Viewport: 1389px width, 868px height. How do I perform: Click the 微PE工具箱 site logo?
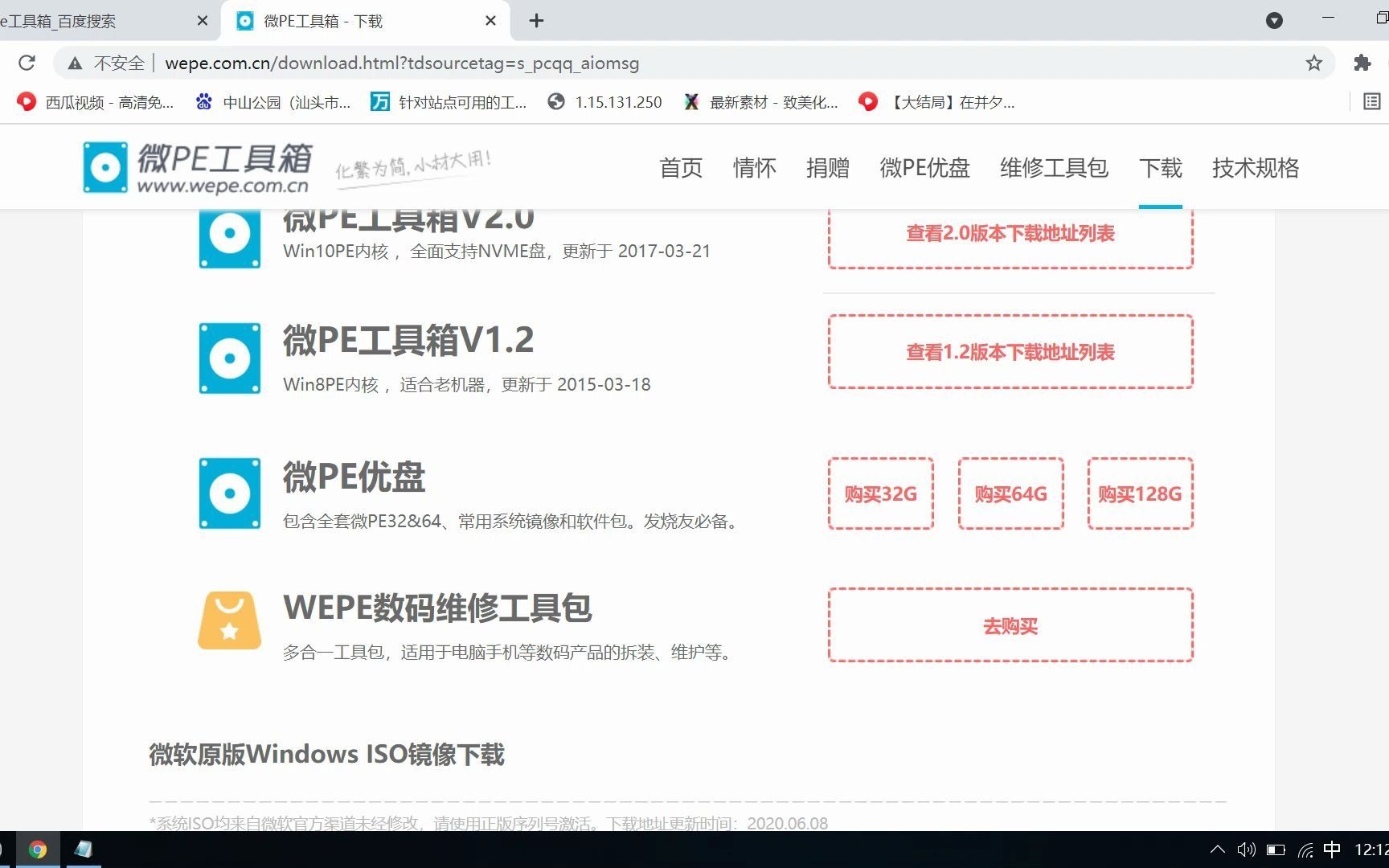[x=197, y=167]
